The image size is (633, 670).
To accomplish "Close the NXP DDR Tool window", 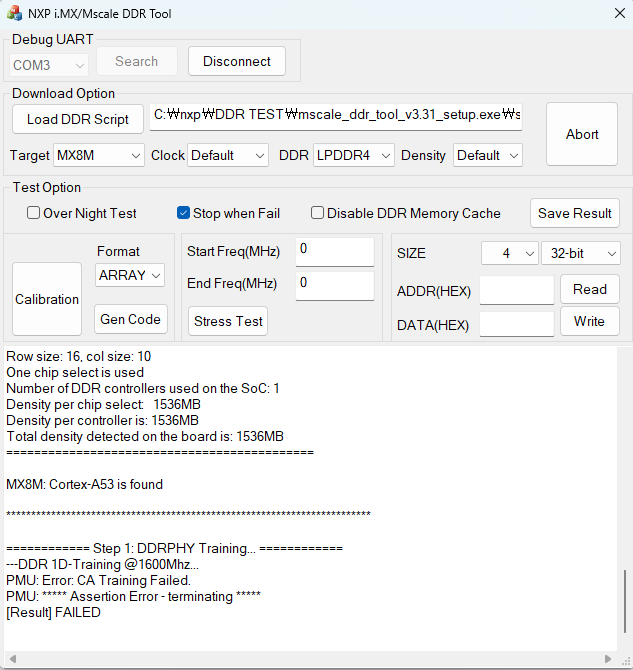I will [x=619, y=13].
